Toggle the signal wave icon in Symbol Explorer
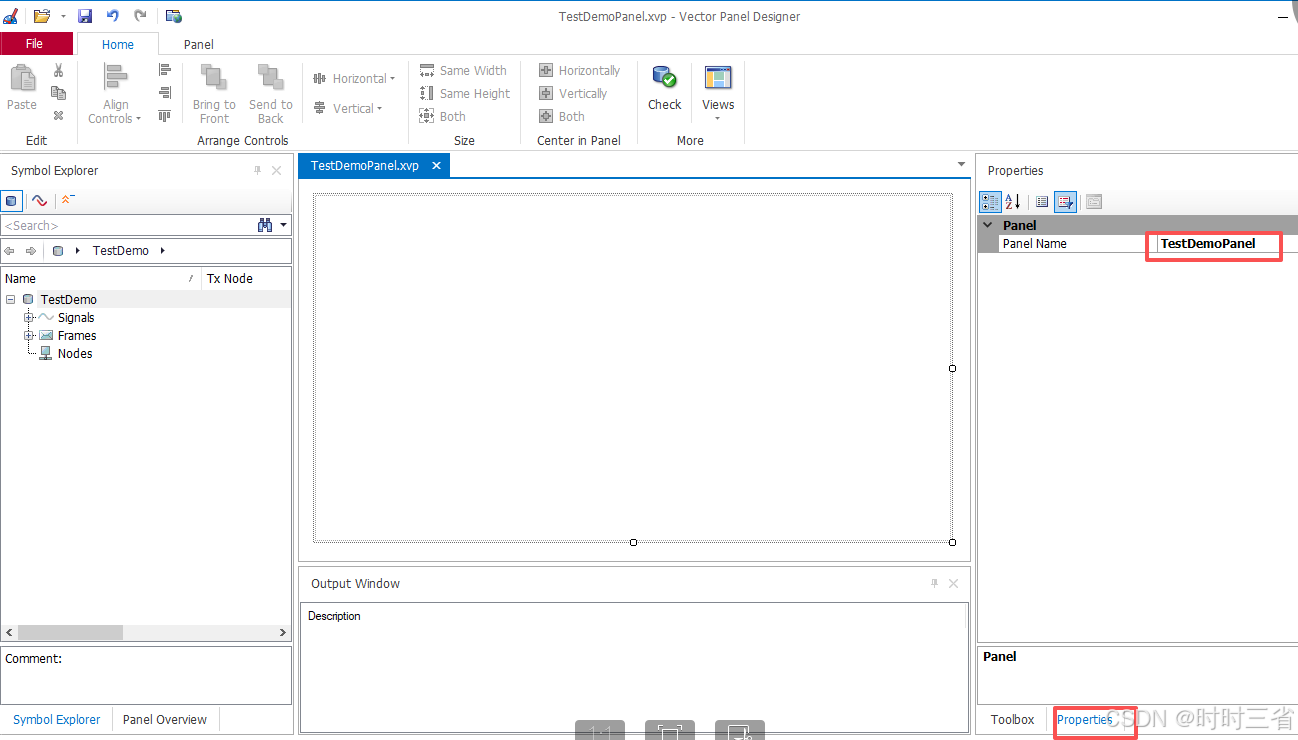 39,200
